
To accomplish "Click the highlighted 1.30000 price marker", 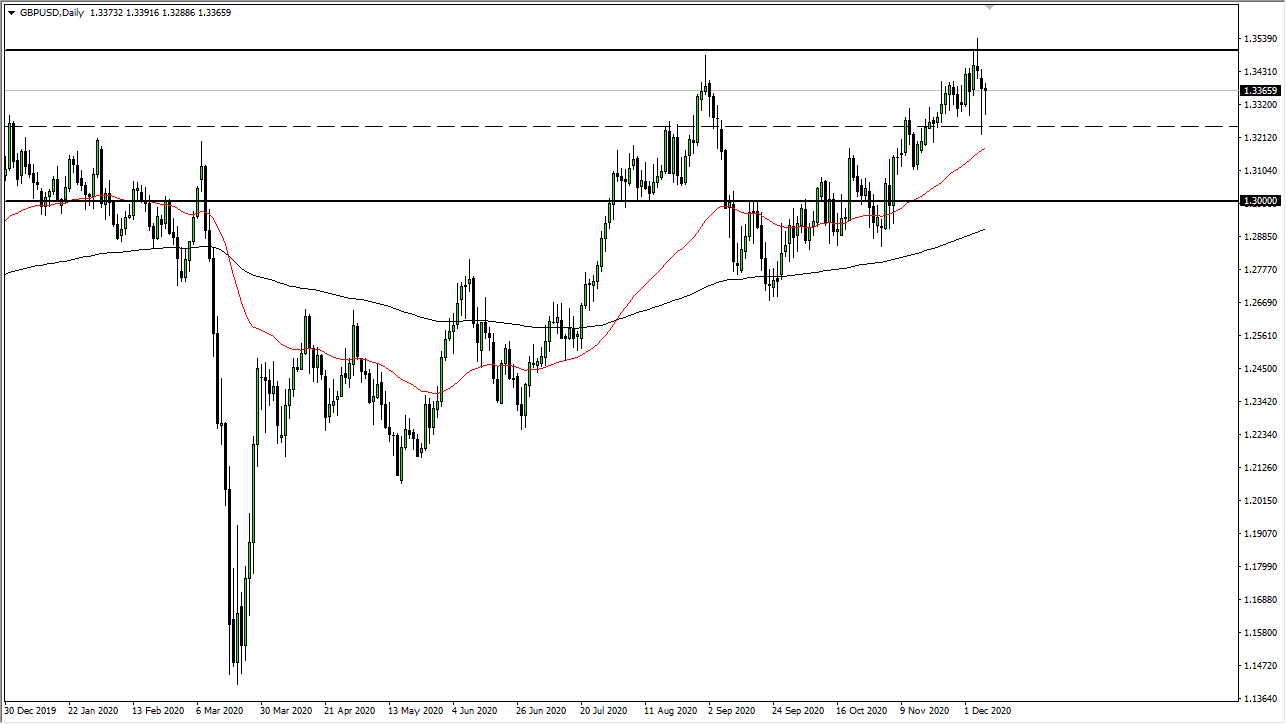I will tap(1258, 201).
